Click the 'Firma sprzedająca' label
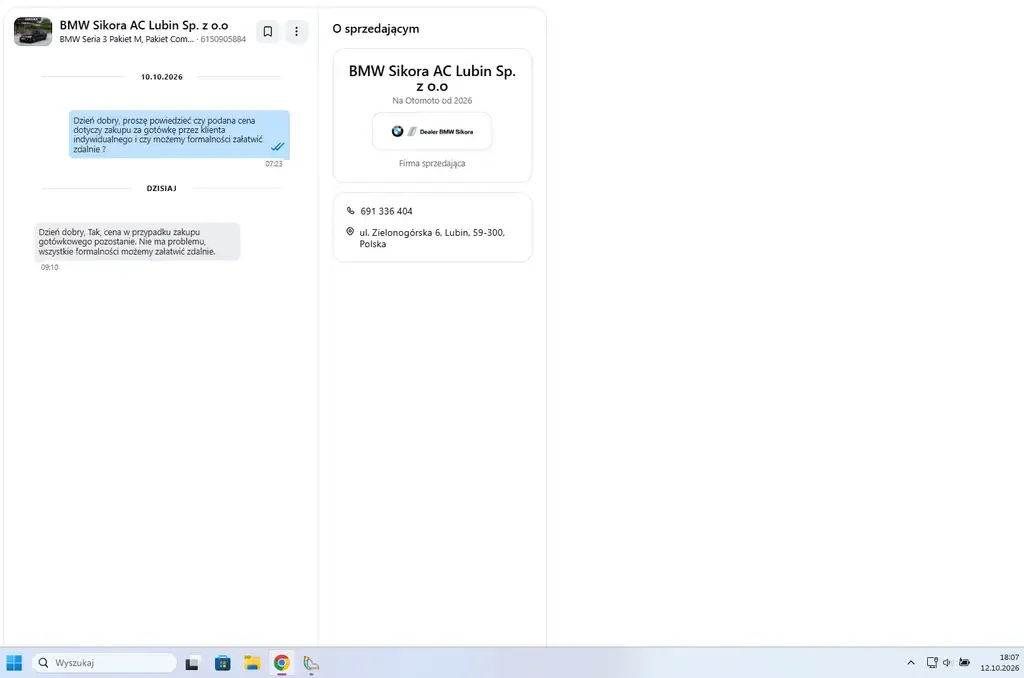The width and height of the screenshot is (1024, 678). coord(432,163)
